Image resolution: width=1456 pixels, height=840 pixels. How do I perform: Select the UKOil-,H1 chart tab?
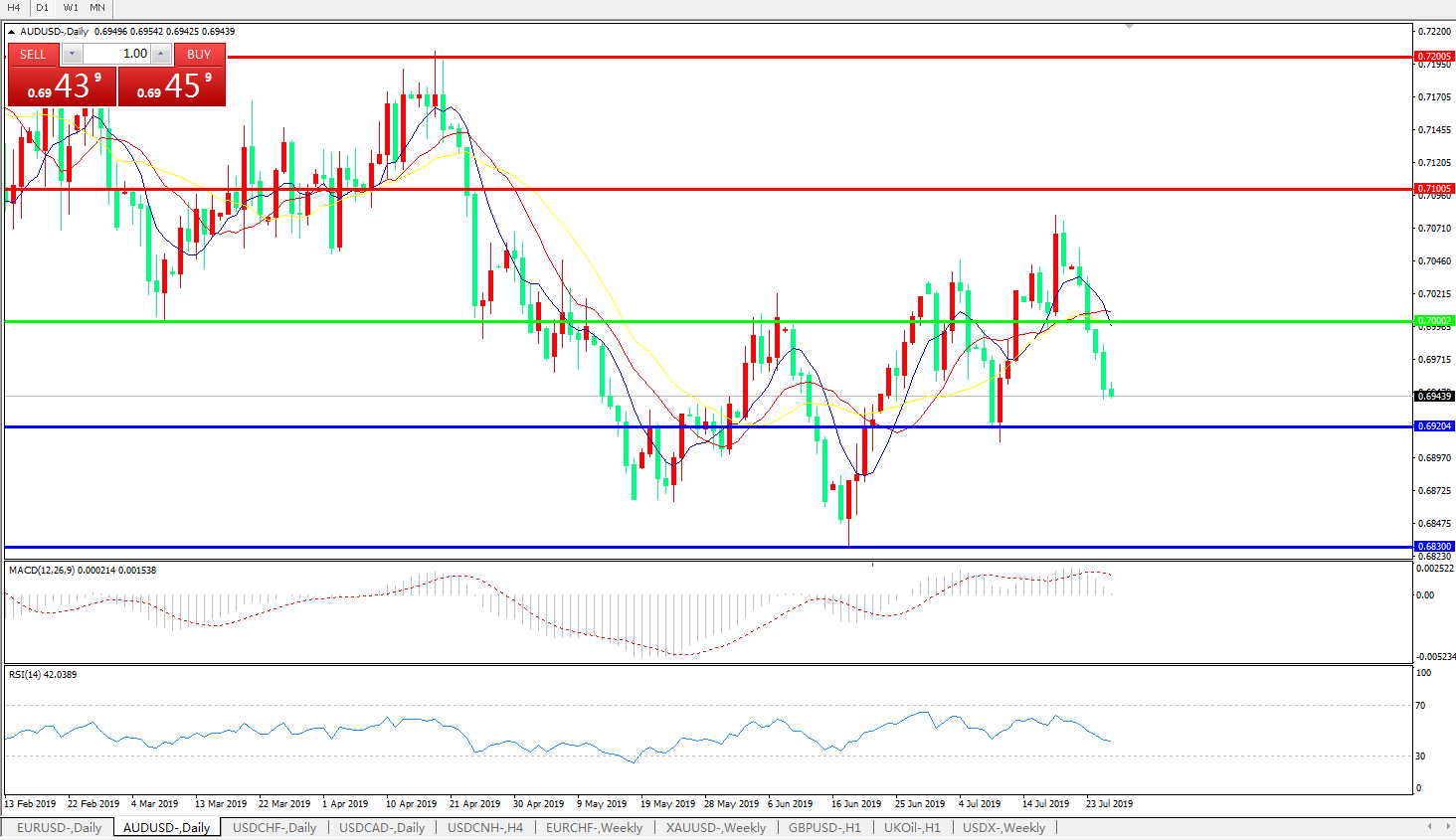912,827
